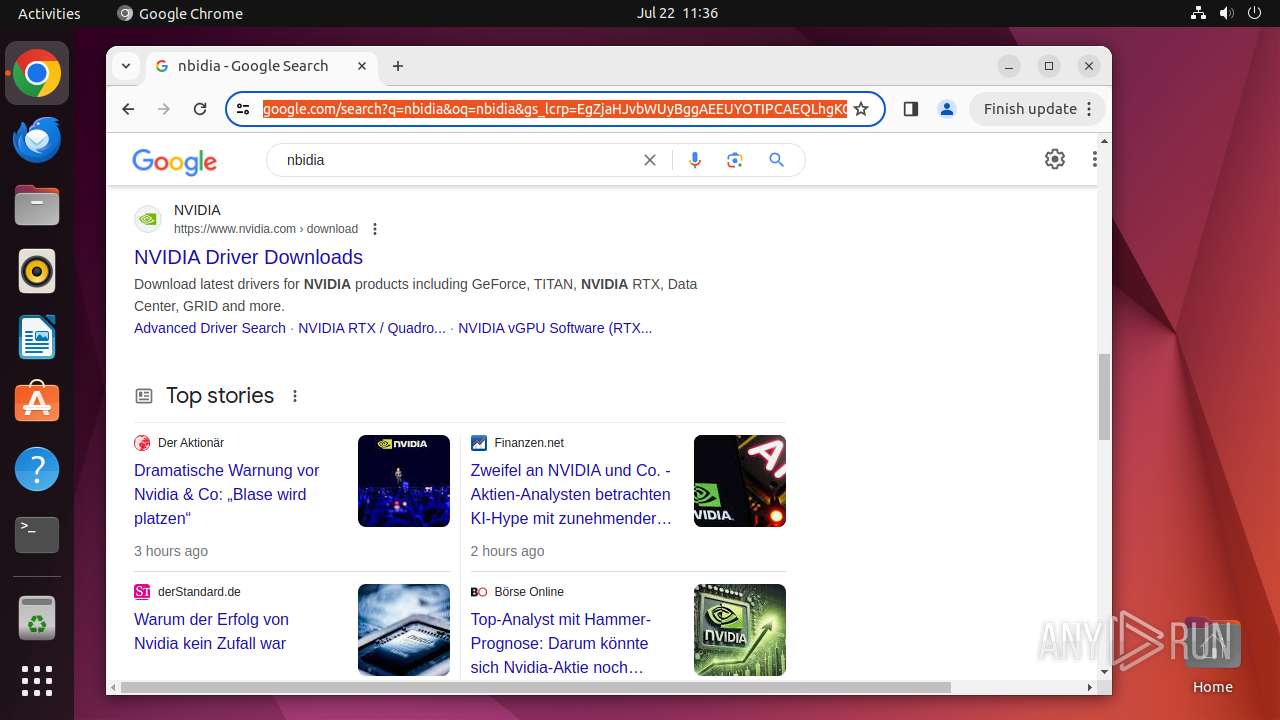This screenshot has height=720, width=1280.
Task: Click the NVIDIA site favicon in result
Action: coord(148,219)
